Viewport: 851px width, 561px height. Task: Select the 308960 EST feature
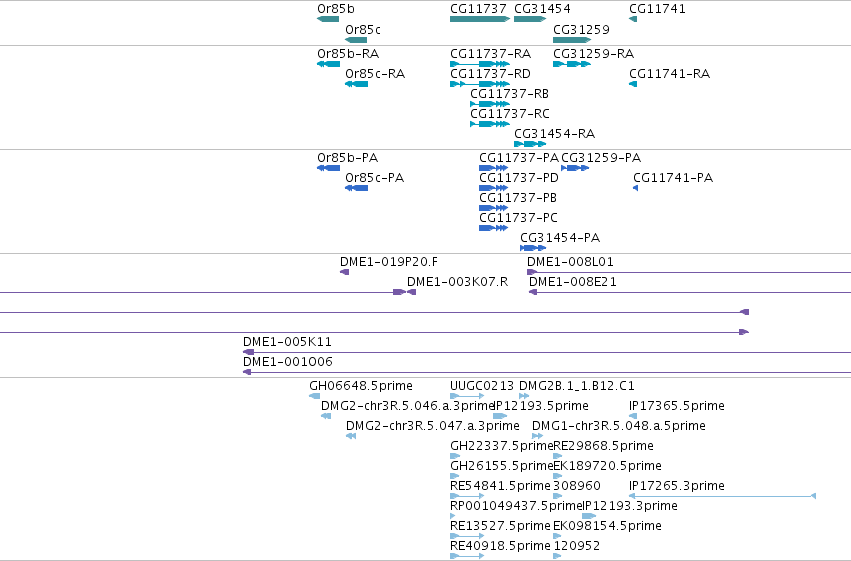point(558,496)
